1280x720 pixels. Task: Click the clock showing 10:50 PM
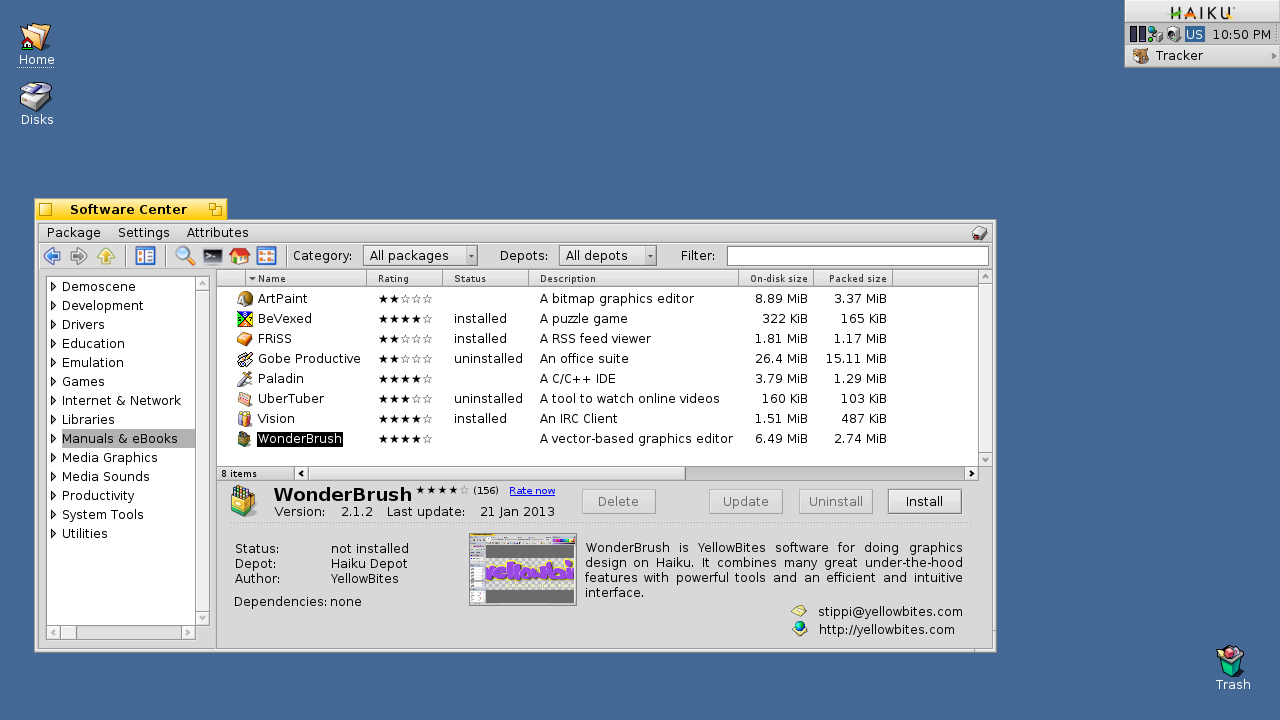pyautogui.click(x=1241, y=34)
